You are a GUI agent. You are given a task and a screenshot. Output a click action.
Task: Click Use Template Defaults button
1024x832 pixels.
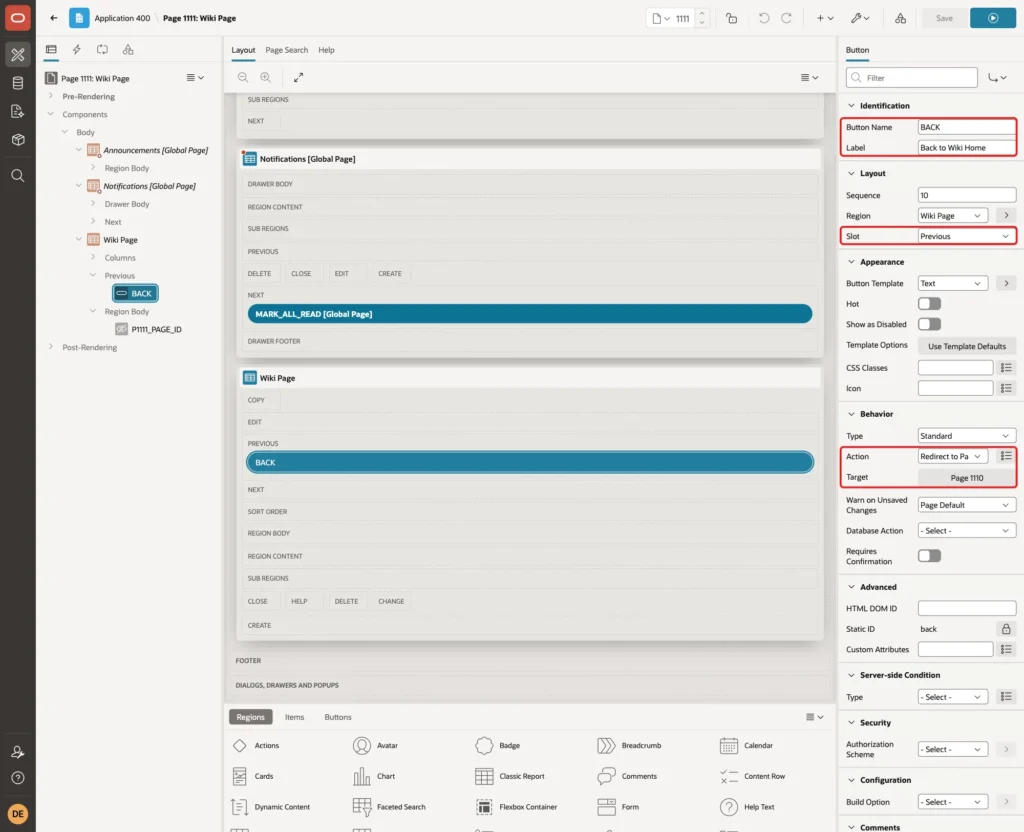coord(967,346)
